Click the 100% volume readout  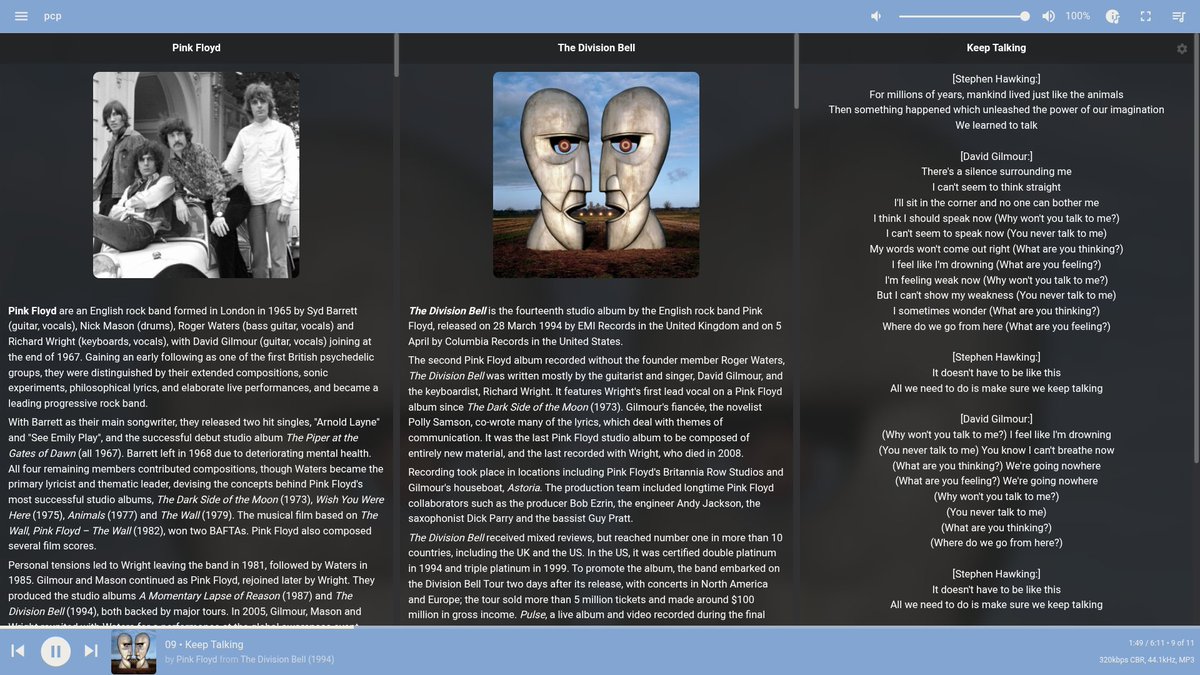pyautogui.click(x=1077, y=16)
